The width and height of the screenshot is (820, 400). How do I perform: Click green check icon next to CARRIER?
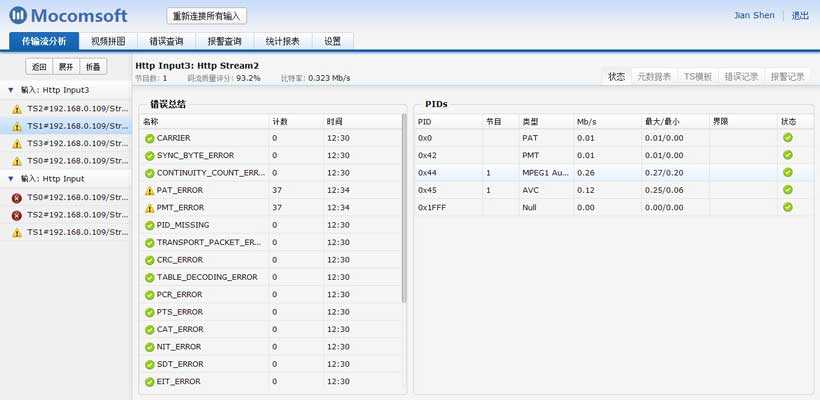pyautogui.click(x=150, y=139)
